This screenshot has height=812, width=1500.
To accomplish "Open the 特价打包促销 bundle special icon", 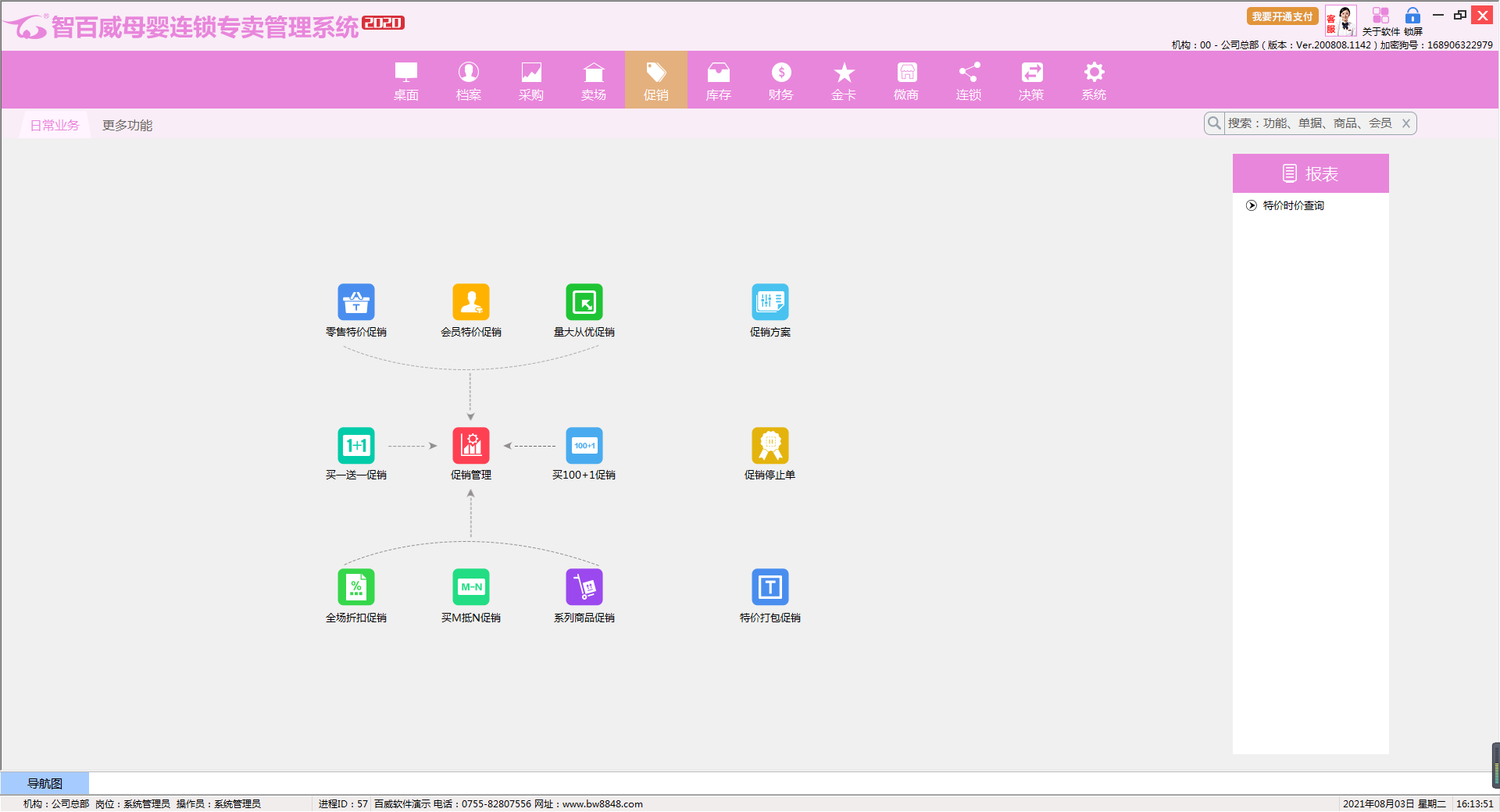I will (770, 587).
